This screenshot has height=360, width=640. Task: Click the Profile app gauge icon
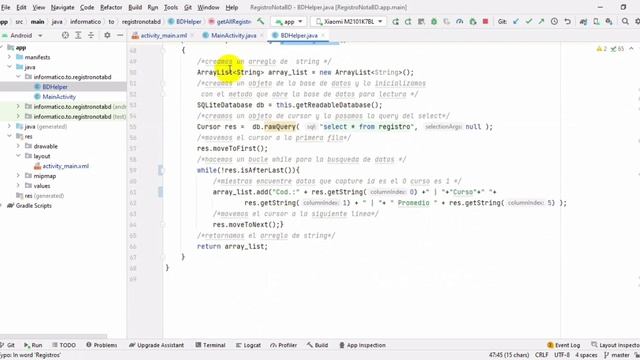click(460, 22)
